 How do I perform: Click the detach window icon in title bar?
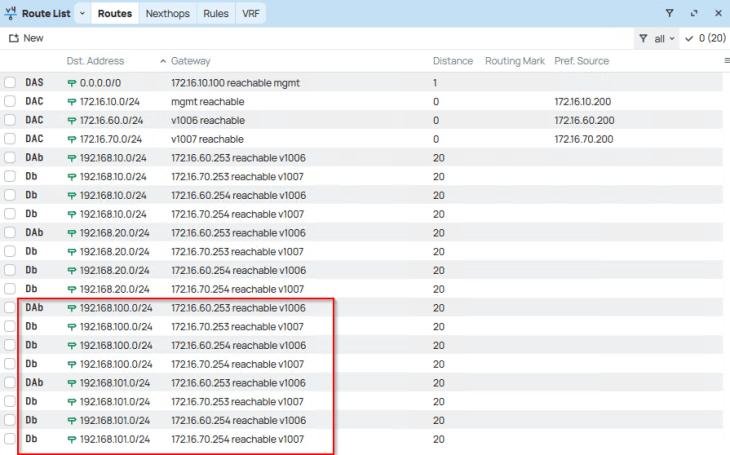[x=695, y=14]
